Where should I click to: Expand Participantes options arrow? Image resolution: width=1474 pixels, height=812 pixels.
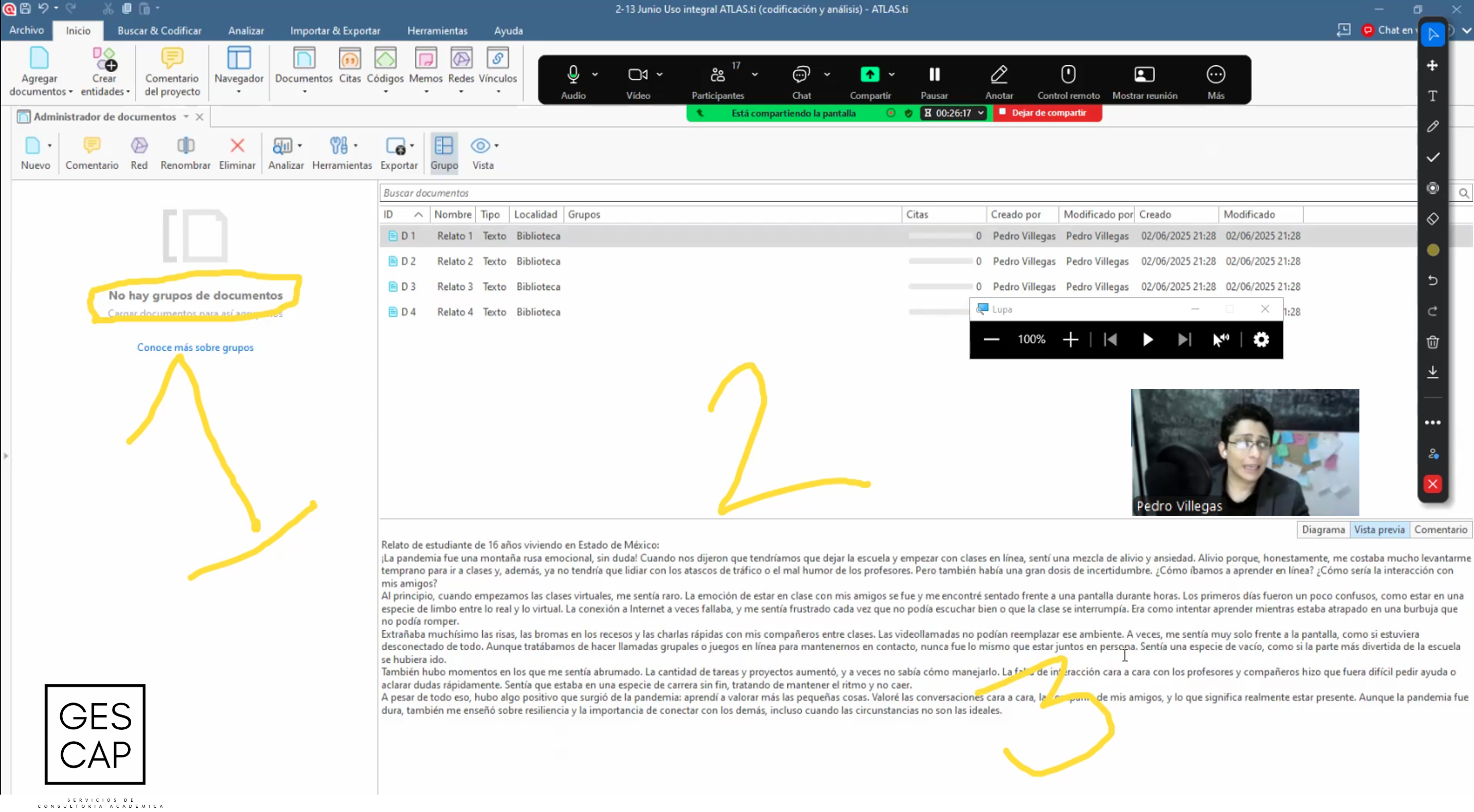coord(755,74)
